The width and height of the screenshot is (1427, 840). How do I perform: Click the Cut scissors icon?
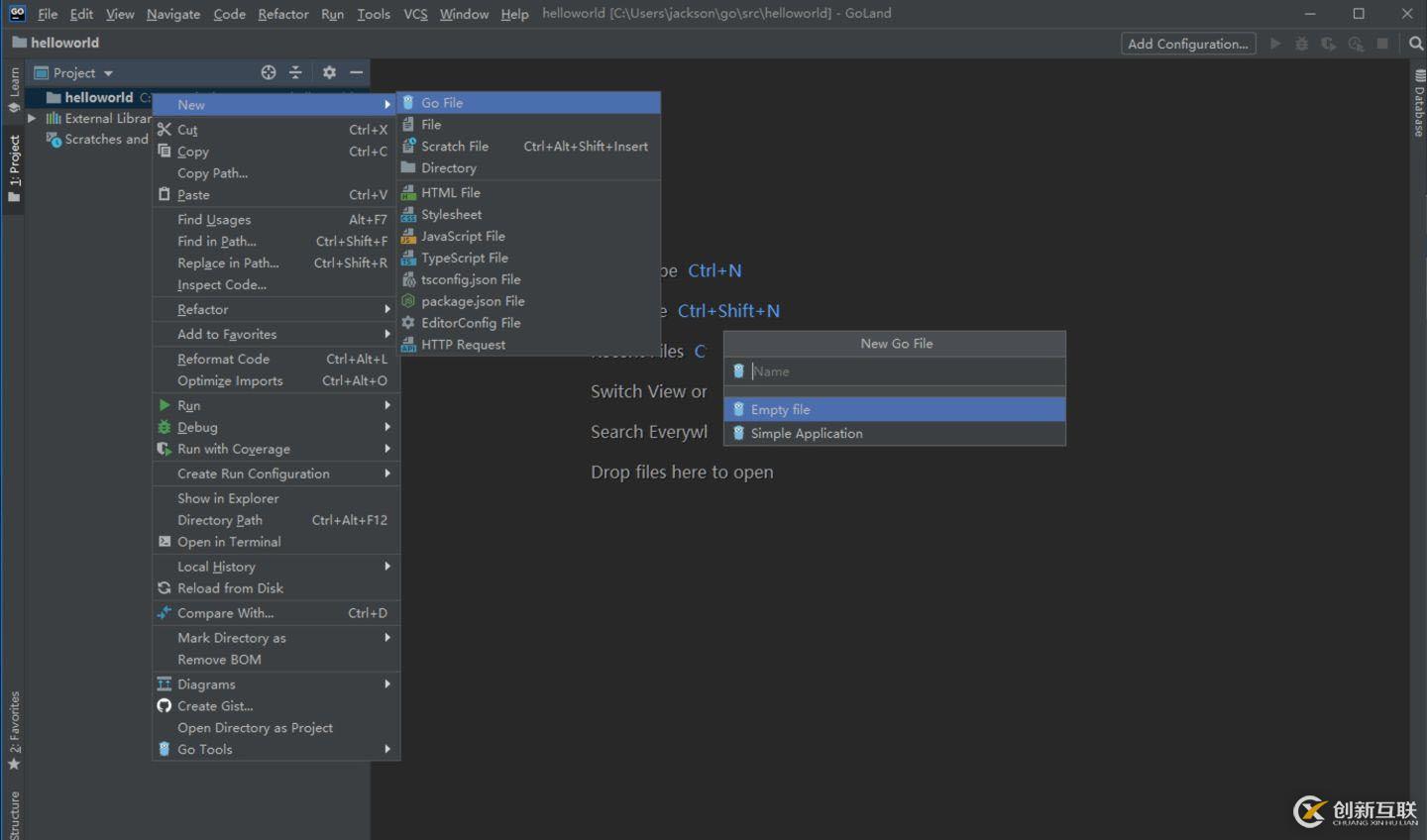pos(165,130)
